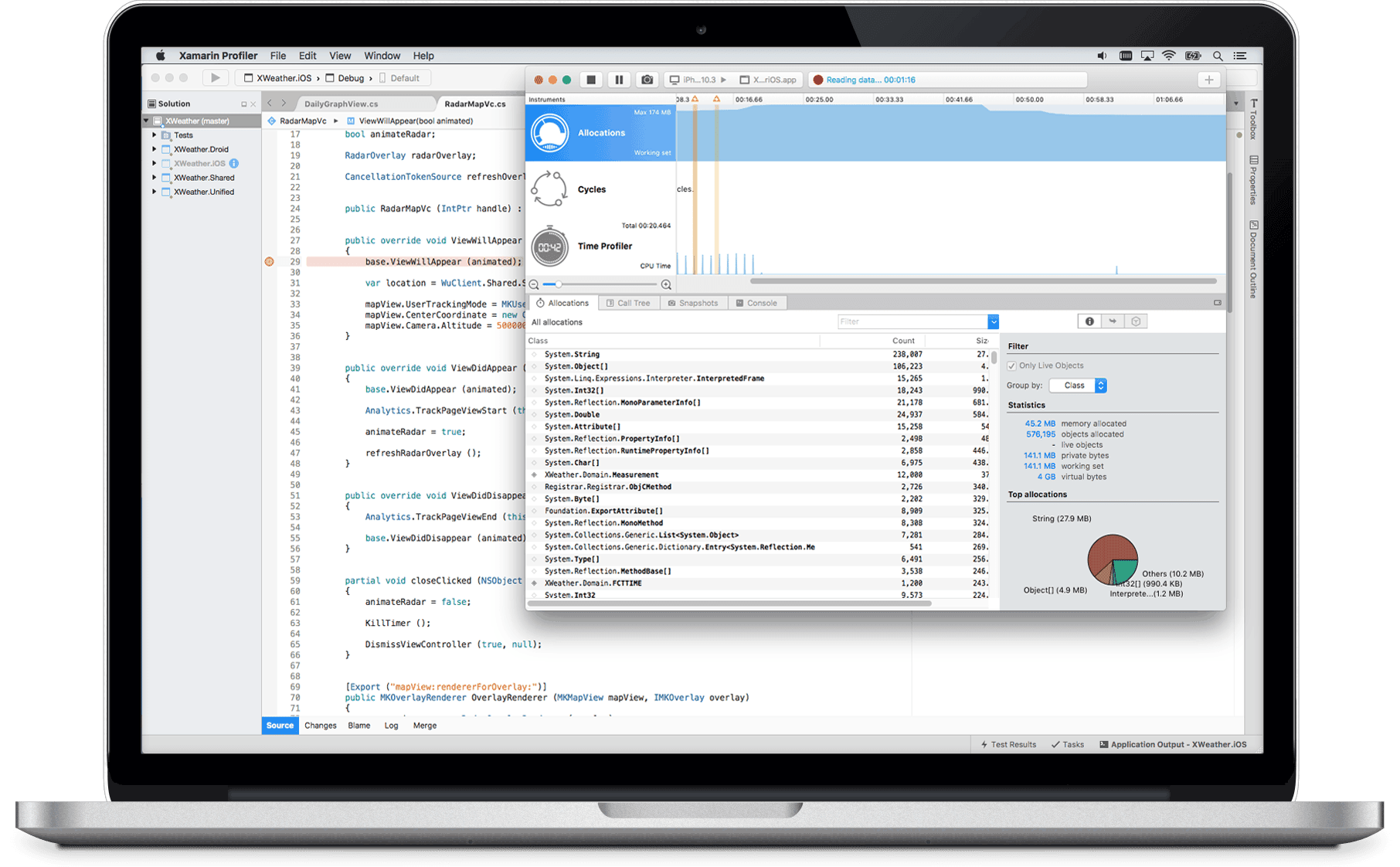The height and width of the screenshot is (867, 1400).
Task: Open the object info view in the allocations panel
Action: tap(1089, 321)
